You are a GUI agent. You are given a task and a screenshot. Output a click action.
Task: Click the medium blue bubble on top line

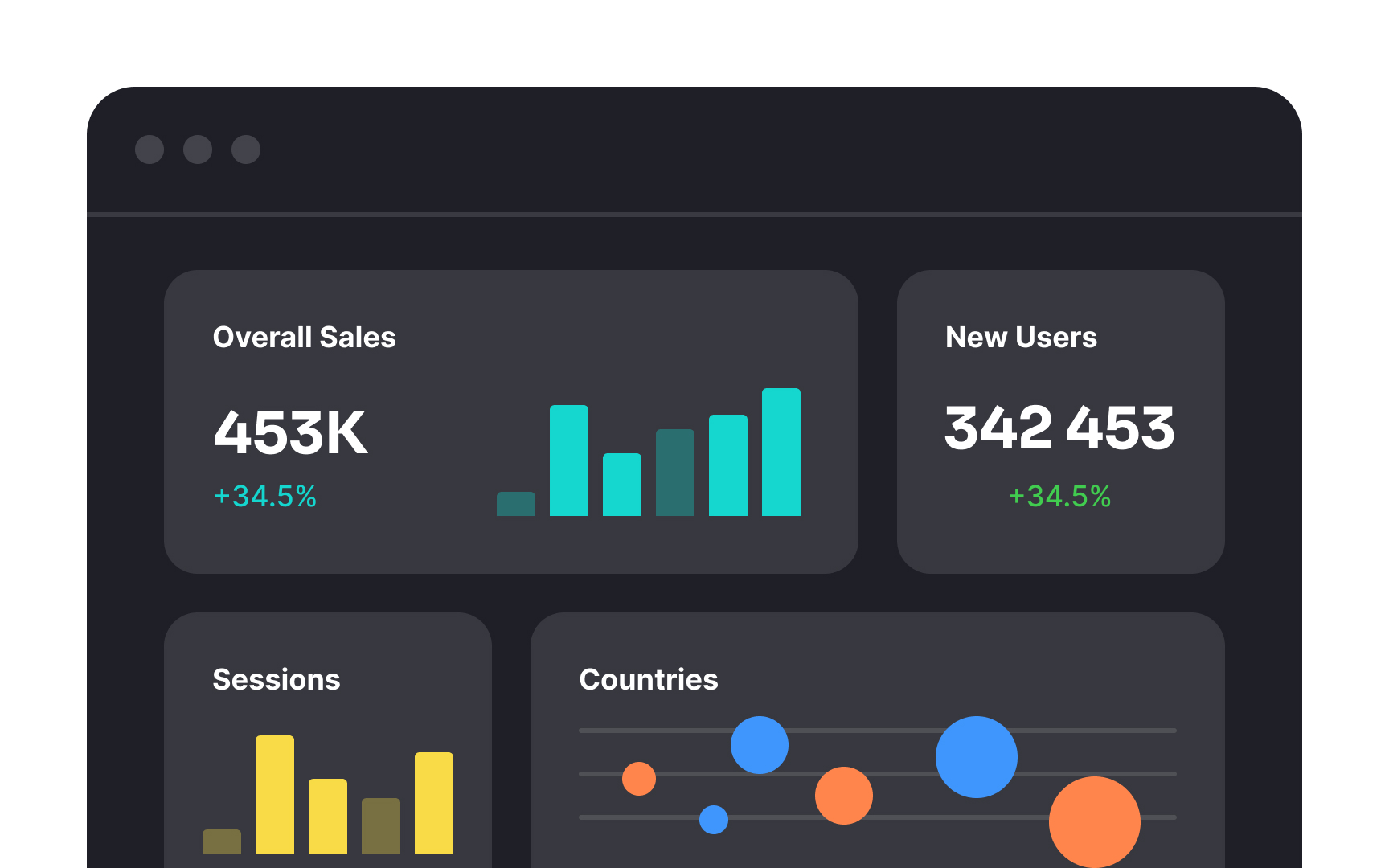pyautogui.click(x=760, y=745)
